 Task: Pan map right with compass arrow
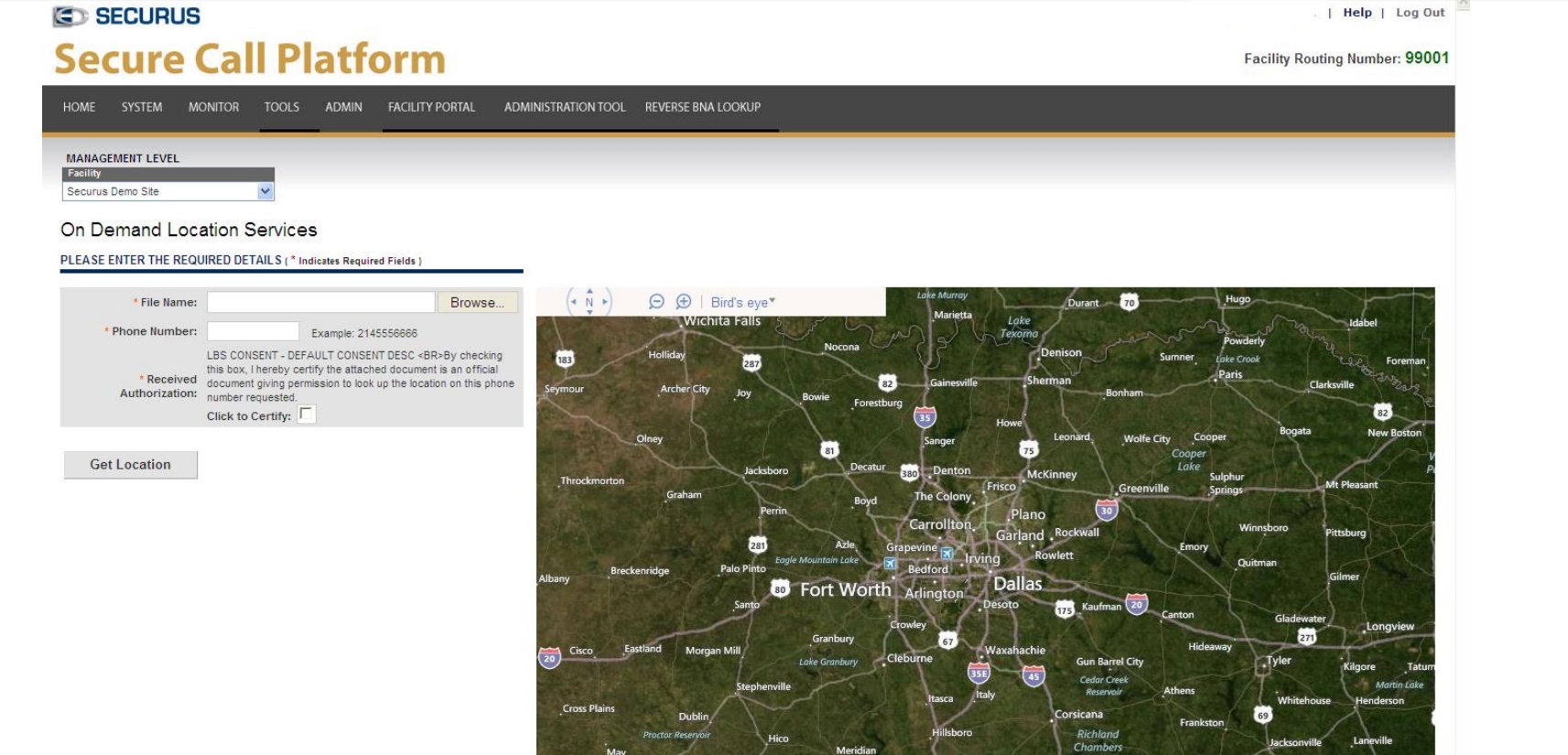[604, 302]
